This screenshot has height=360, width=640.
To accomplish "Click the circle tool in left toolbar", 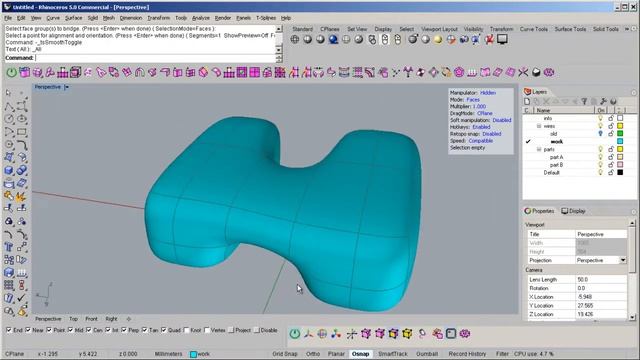I will [9, 119].
